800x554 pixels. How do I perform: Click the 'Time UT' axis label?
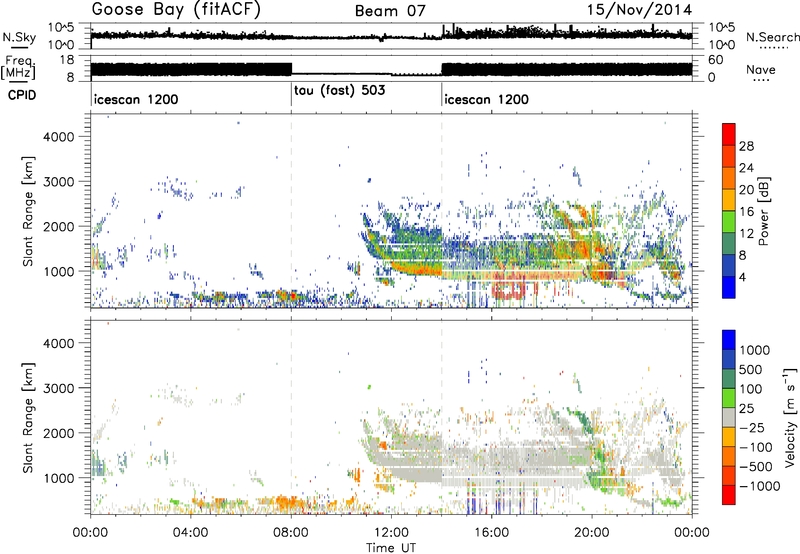(391, 547)
